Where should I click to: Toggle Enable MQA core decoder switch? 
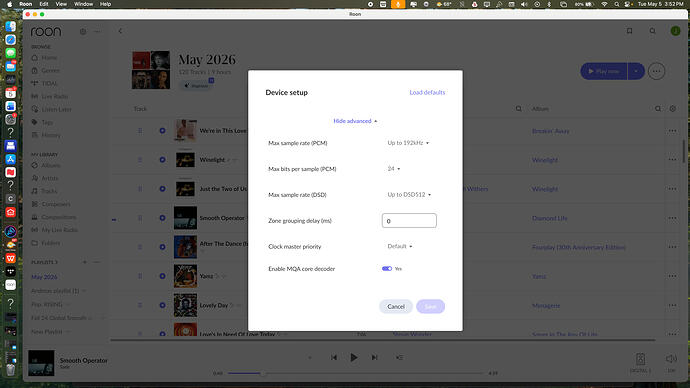tap(387, 269)
